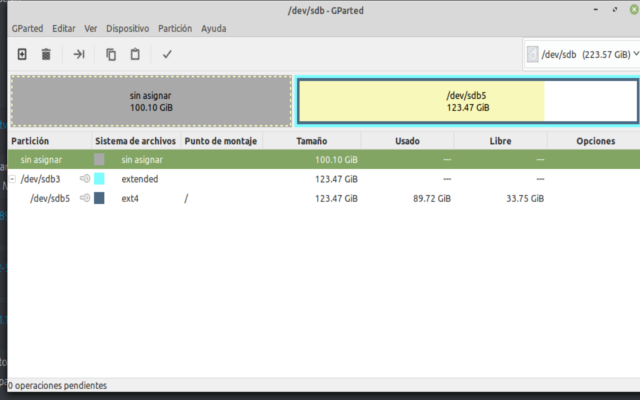The width and height of the screenshot is (640, 400).
Task: Maximize the GParted window
Action: pos(615,9)
